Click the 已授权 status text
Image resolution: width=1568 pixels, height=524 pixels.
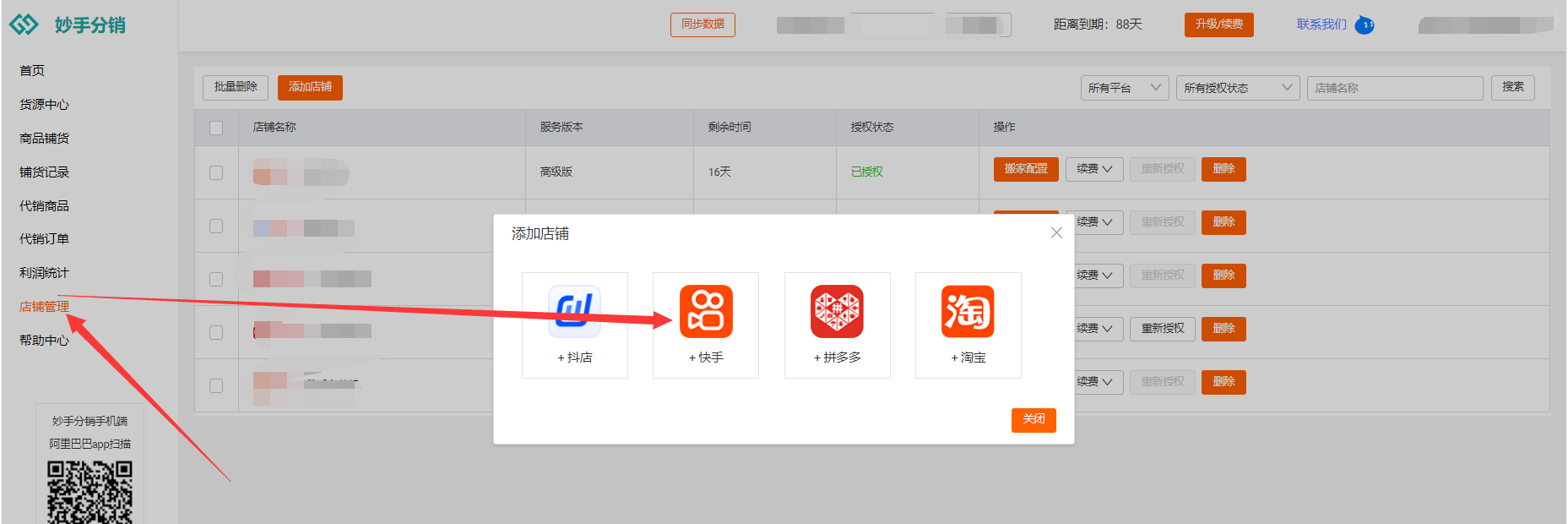867,172
